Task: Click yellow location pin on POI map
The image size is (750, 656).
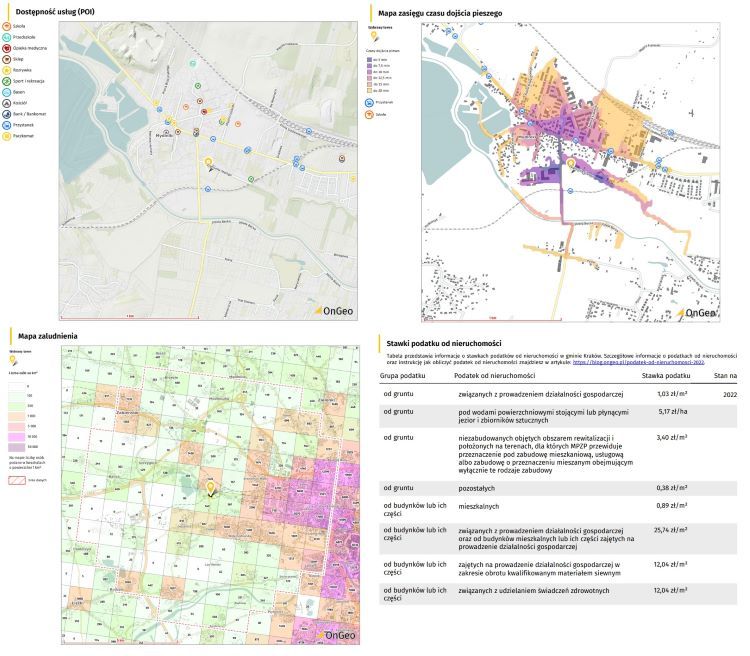Action: pyautogui.click(x=209, y=161)
